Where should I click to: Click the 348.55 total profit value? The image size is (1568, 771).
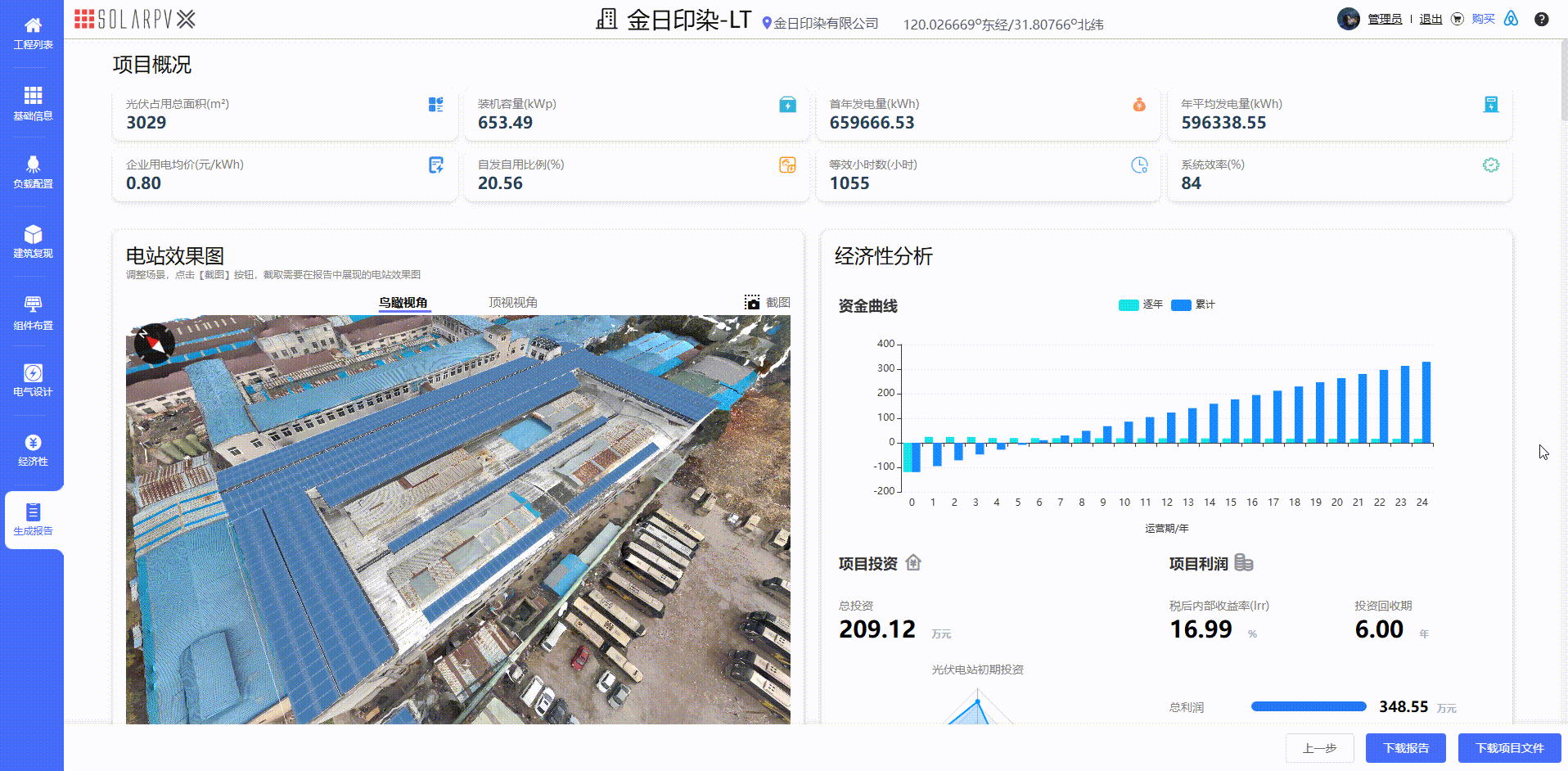point(1404,706)
